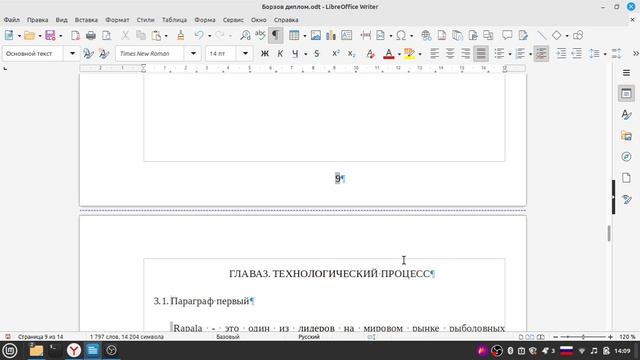Insert a table

click(294, 36)
